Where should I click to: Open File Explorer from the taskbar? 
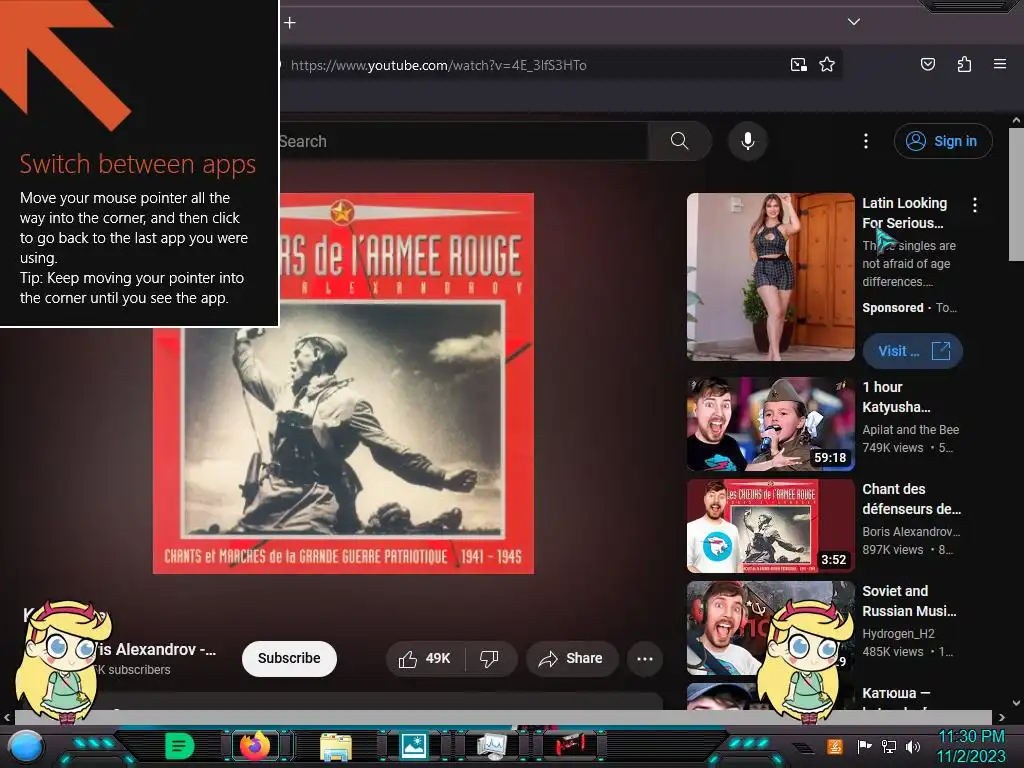336,747
